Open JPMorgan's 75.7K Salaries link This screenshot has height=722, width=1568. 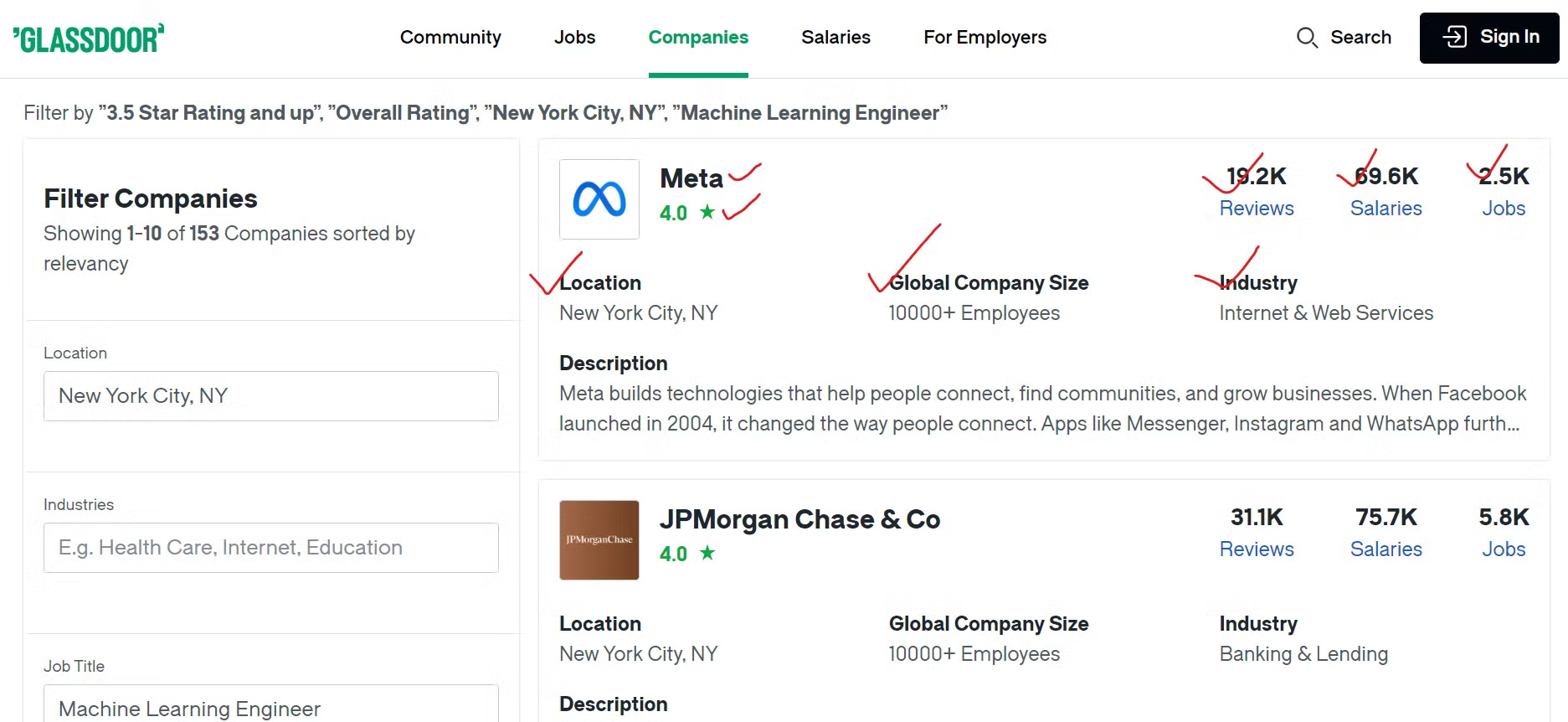pyautogui.click(x=1385, y=549)
